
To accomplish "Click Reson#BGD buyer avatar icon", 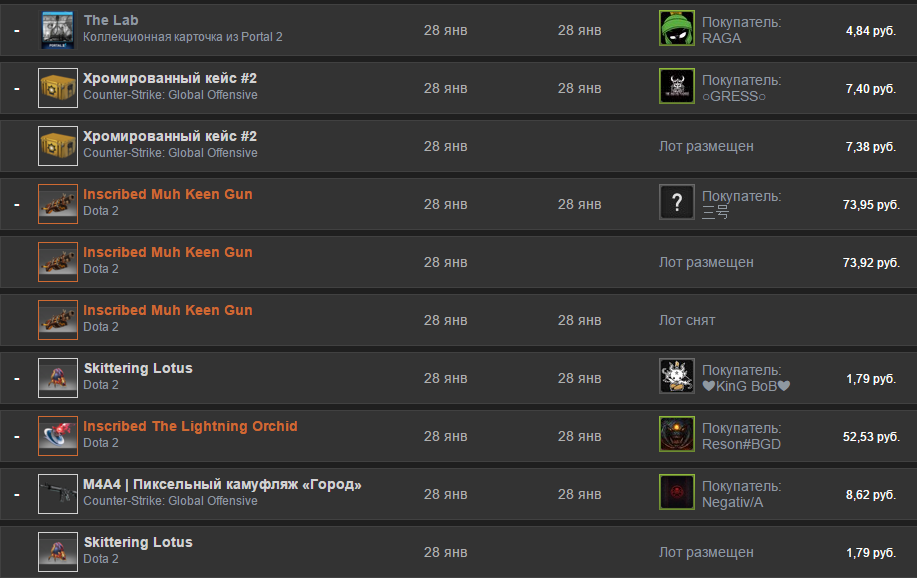I will [x=677, y=434].
